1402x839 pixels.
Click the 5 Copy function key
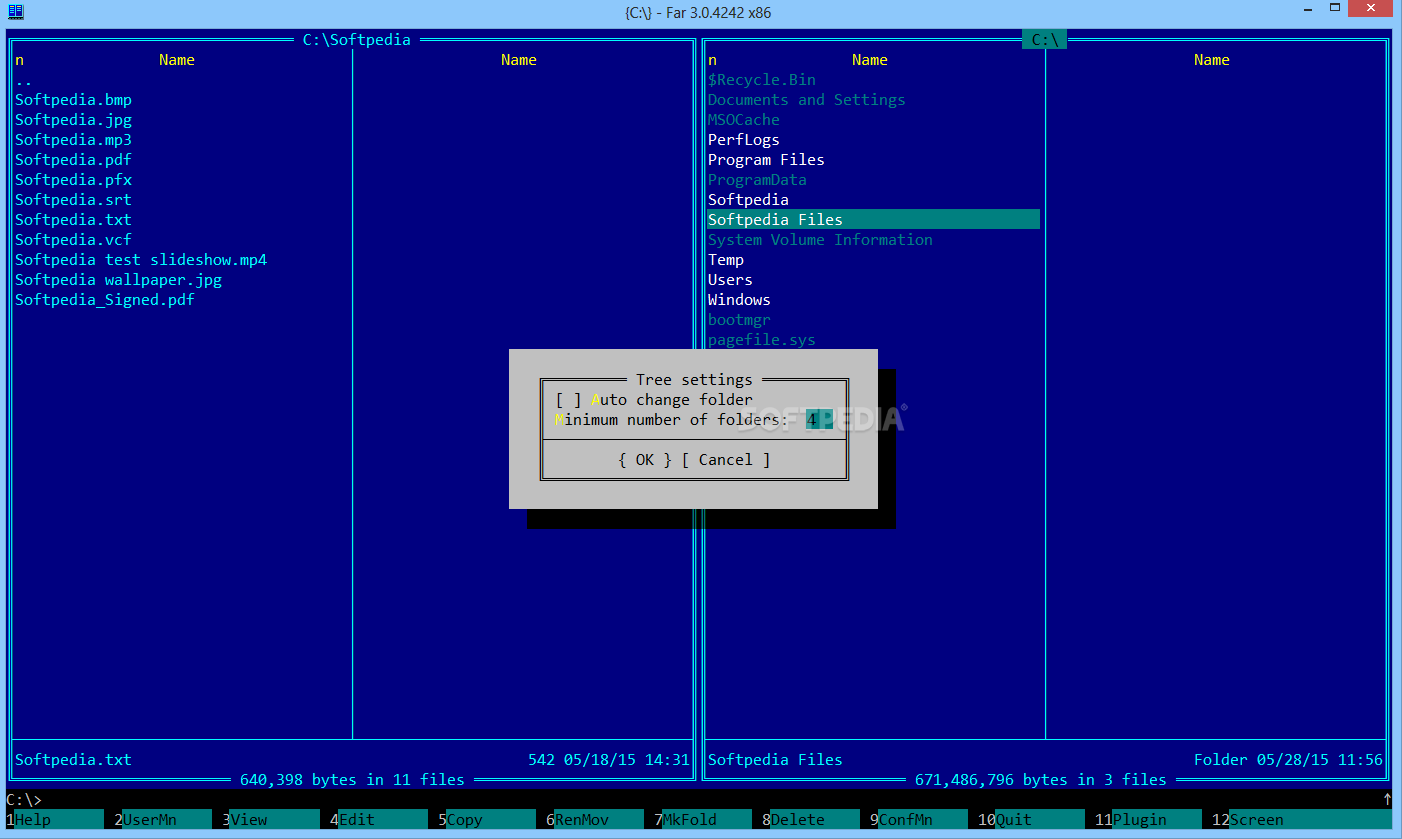click(486, 820)
